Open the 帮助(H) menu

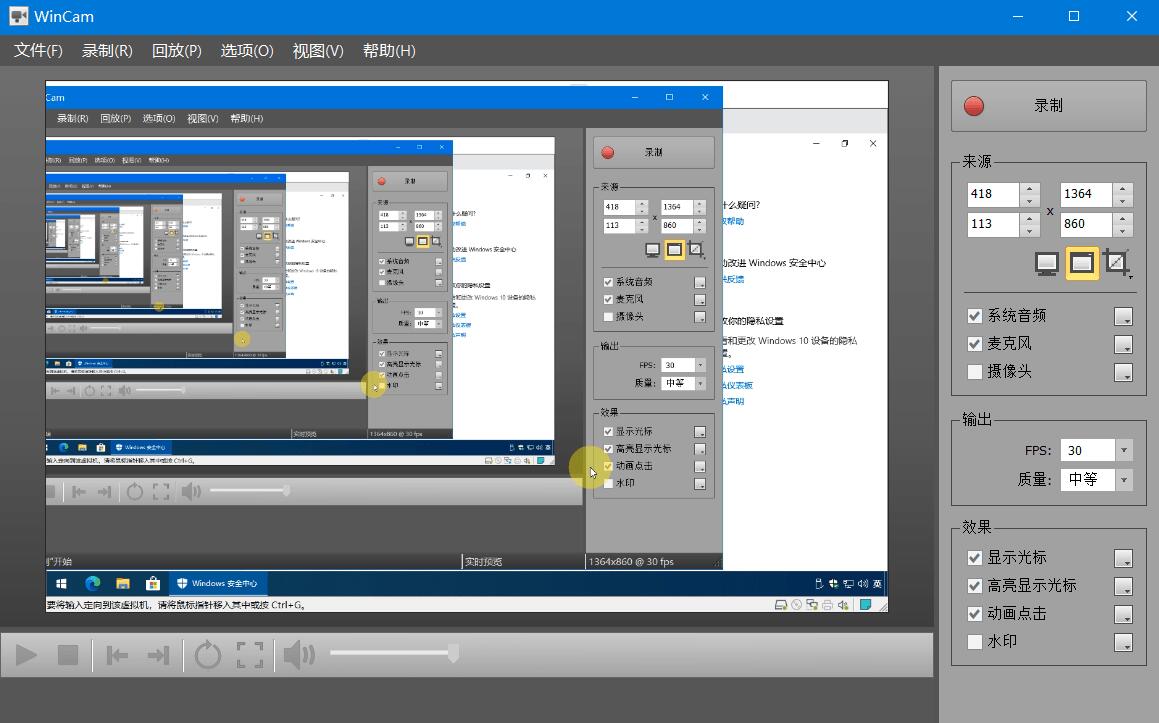tap(389, 50)
